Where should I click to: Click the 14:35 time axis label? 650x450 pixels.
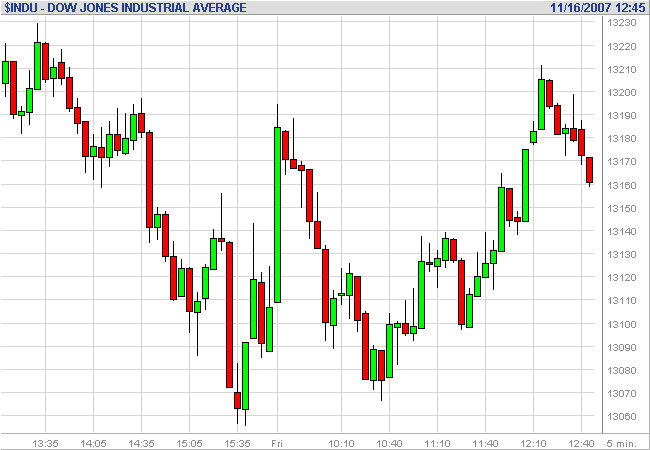pos(141,444)
